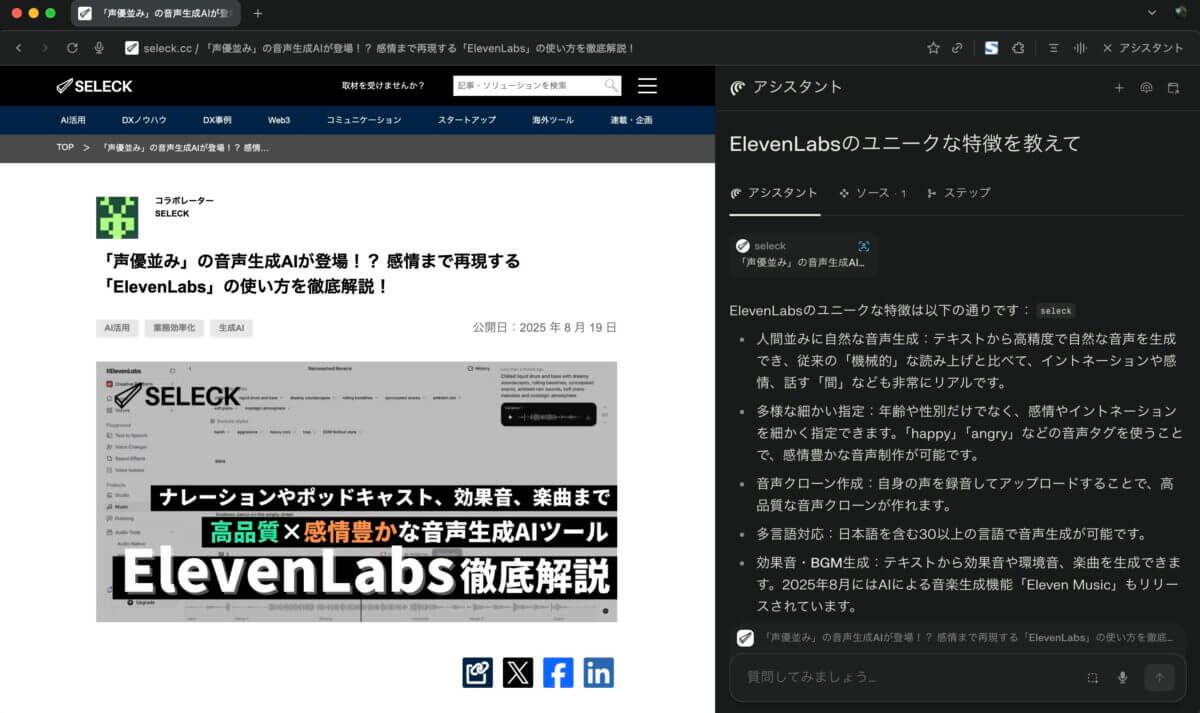Open the browser profile avatar
This screenshot has height=713, width=1200.
(x=1180, y=13)
